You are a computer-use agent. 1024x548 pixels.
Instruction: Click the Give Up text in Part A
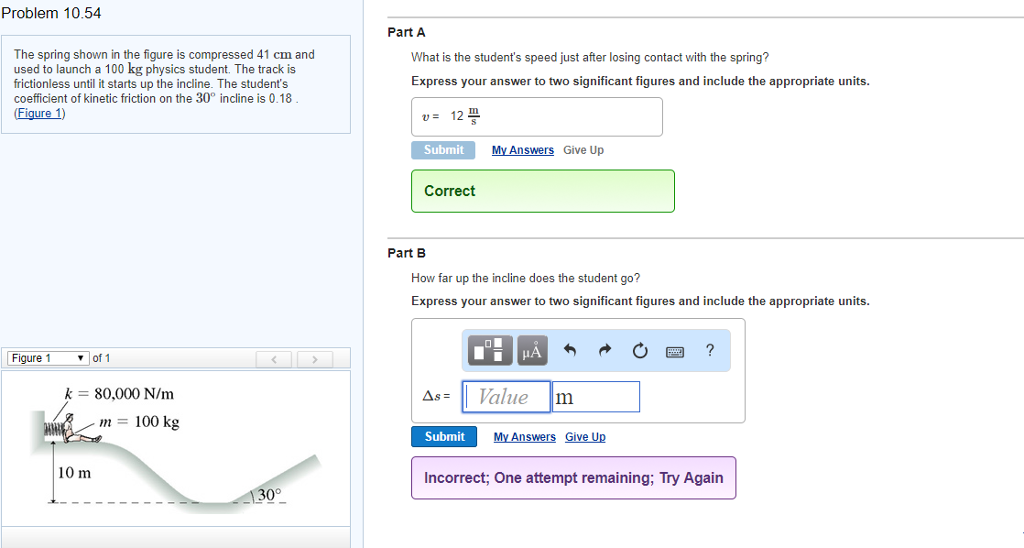[583, 150]
